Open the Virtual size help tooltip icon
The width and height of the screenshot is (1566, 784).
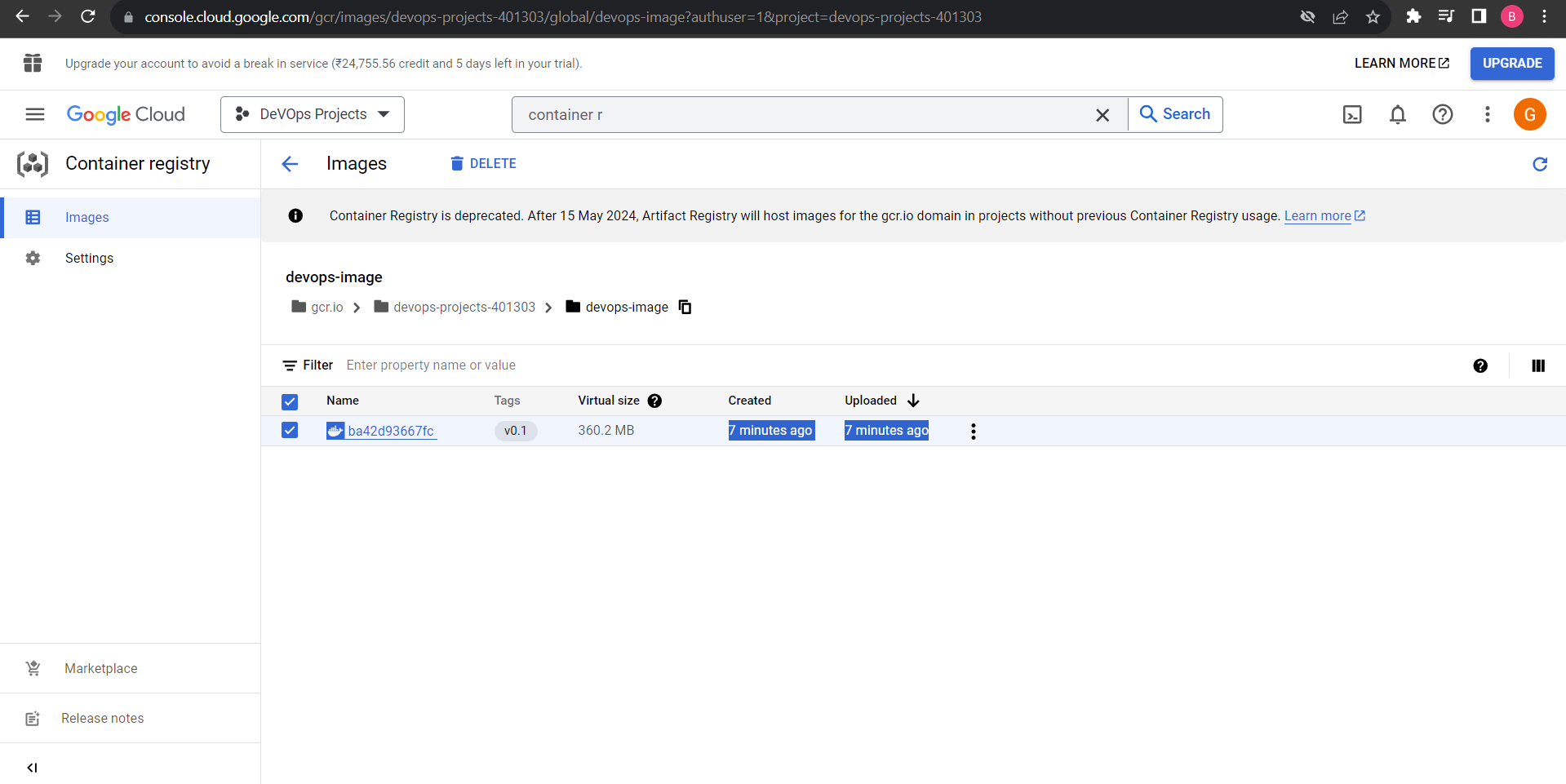654,401
